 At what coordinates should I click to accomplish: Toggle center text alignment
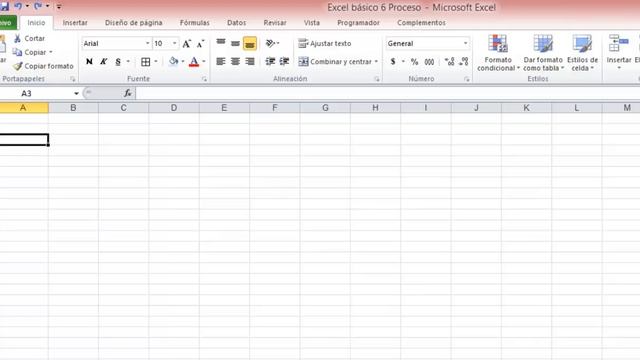[x=236, y=61]
